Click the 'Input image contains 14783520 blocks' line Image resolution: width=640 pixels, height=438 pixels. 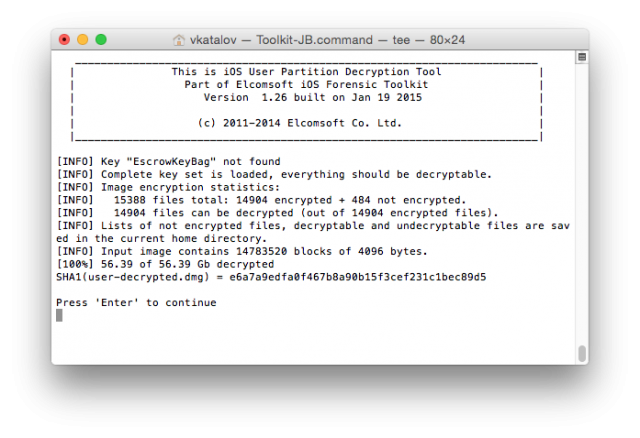[242, 251]
